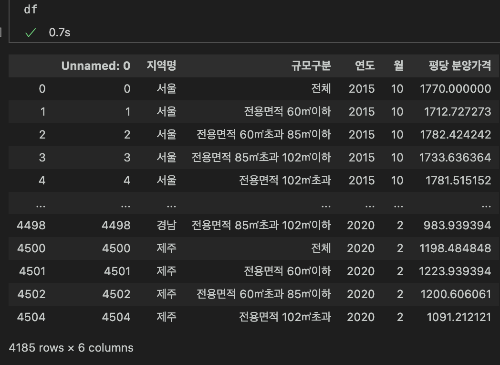Click row index label 4501
Image resolution: width=500 pixels, height=365 pixels.
[32, 271]
